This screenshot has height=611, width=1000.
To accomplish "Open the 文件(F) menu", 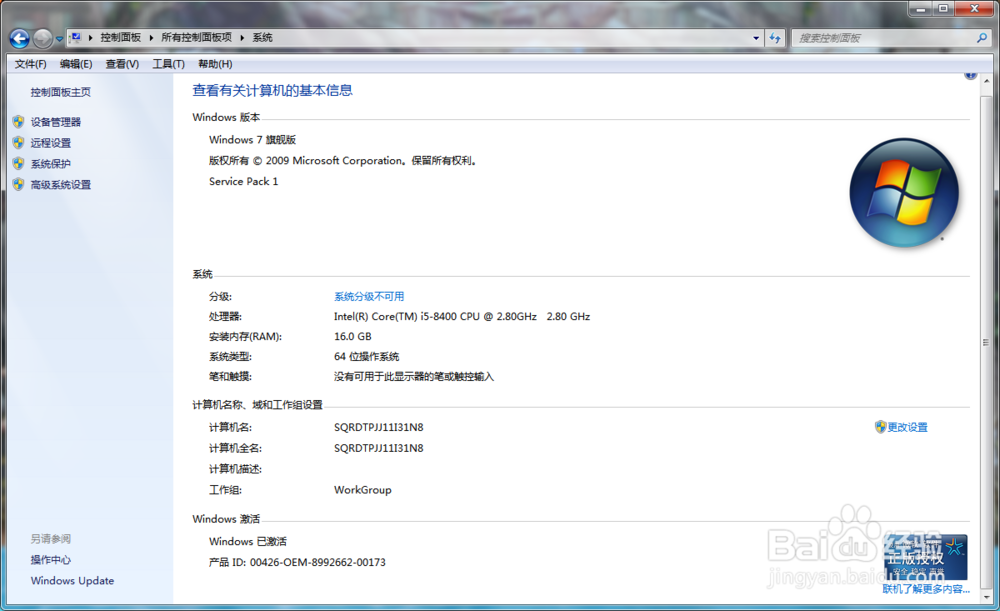I will click(x=31, y=64).
